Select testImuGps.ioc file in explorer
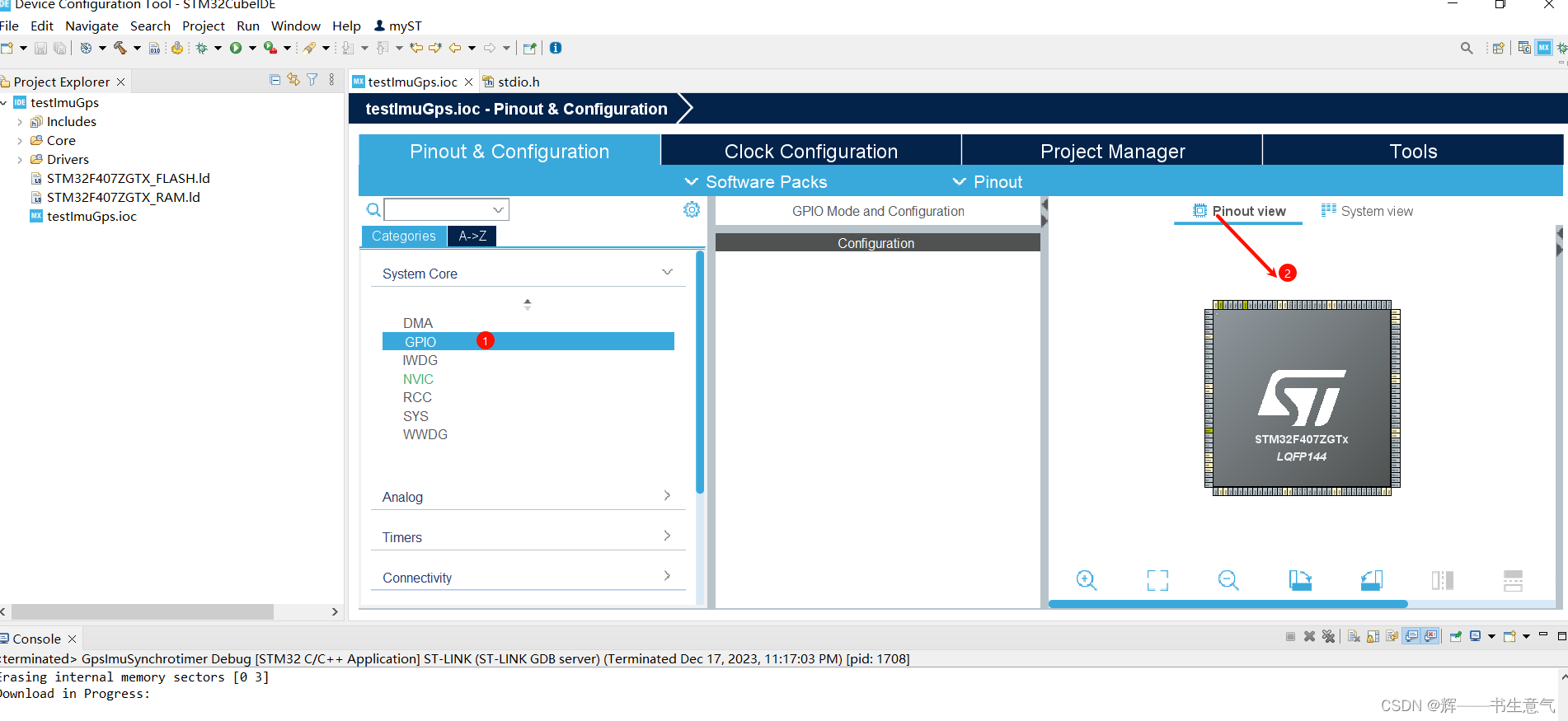Image resolution: width=1568 pixels, height=721 pixels. pos(83,216)
